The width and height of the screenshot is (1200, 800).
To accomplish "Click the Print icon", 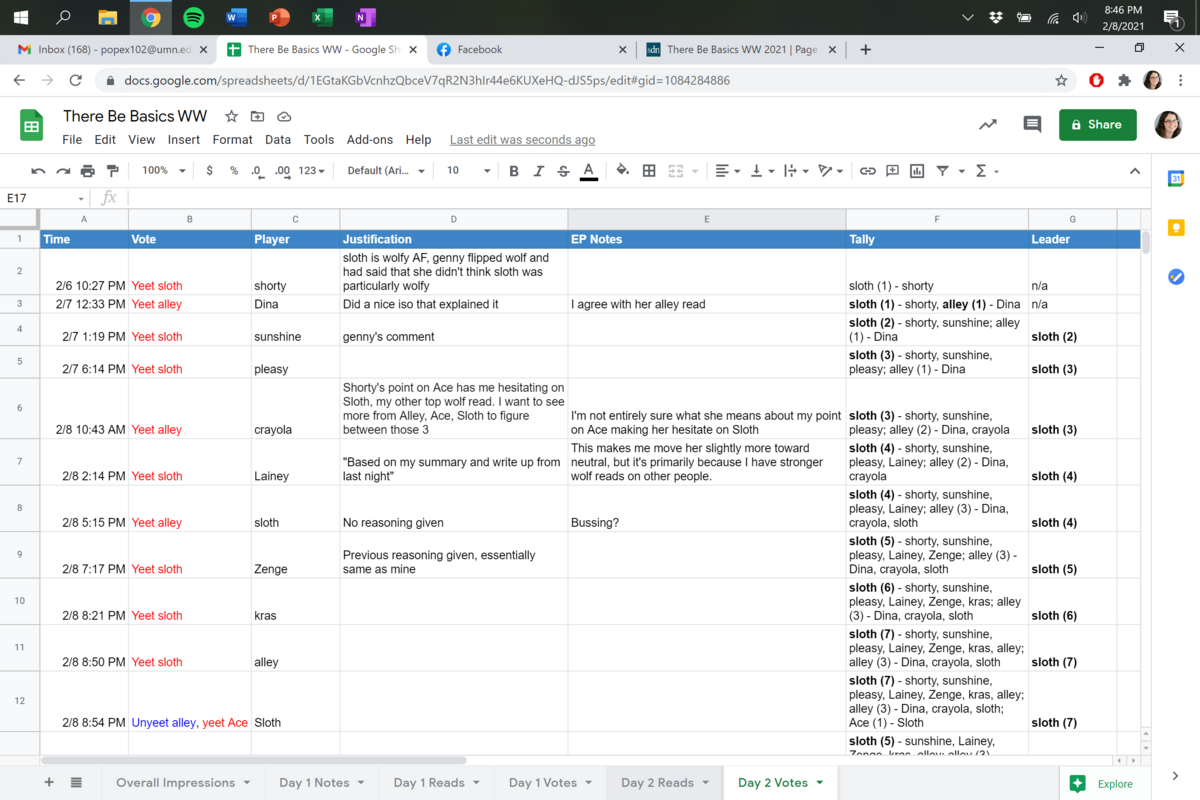I will (87, 171).
